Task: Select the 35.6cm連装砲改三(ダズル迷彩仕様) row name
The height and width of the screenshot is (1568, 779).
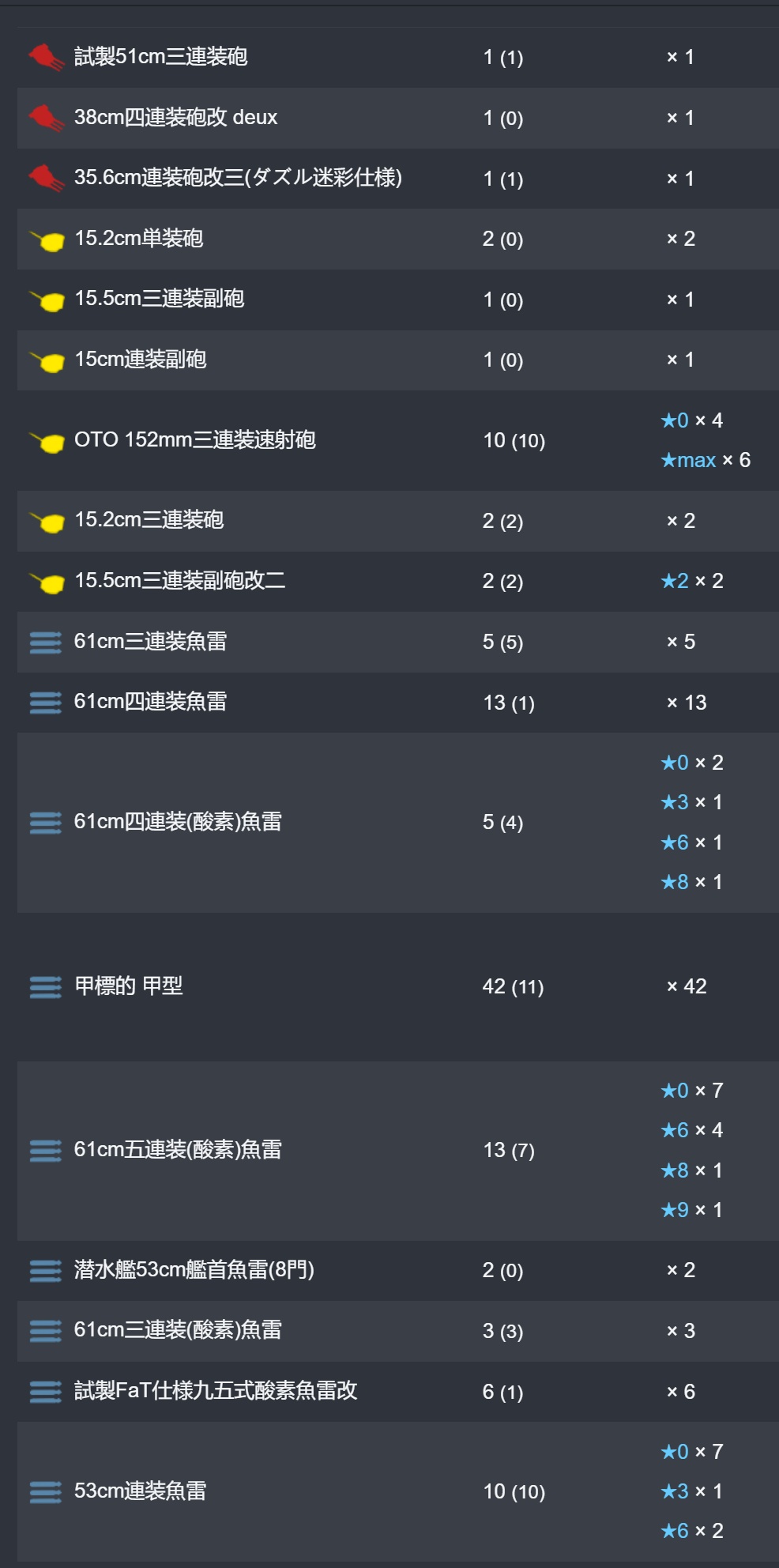Action: [238, 178]
